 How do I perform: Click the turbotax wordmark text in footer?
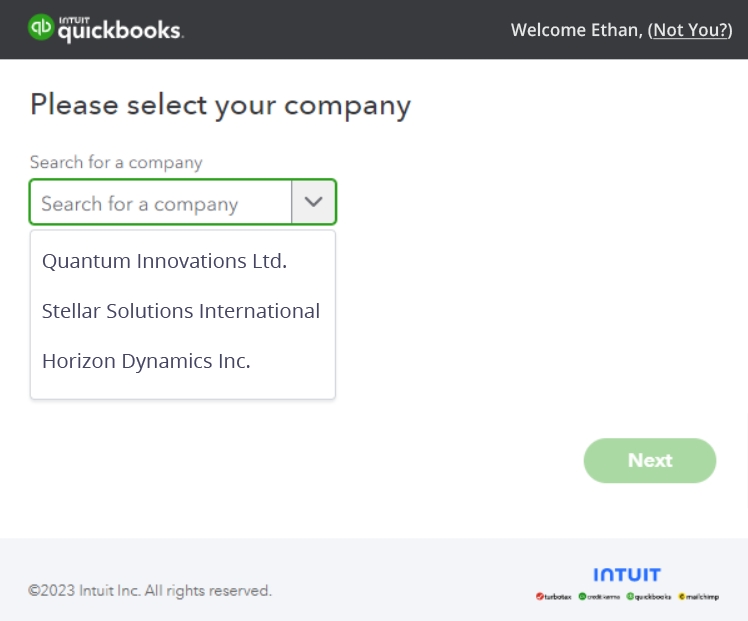pos(558,597)
